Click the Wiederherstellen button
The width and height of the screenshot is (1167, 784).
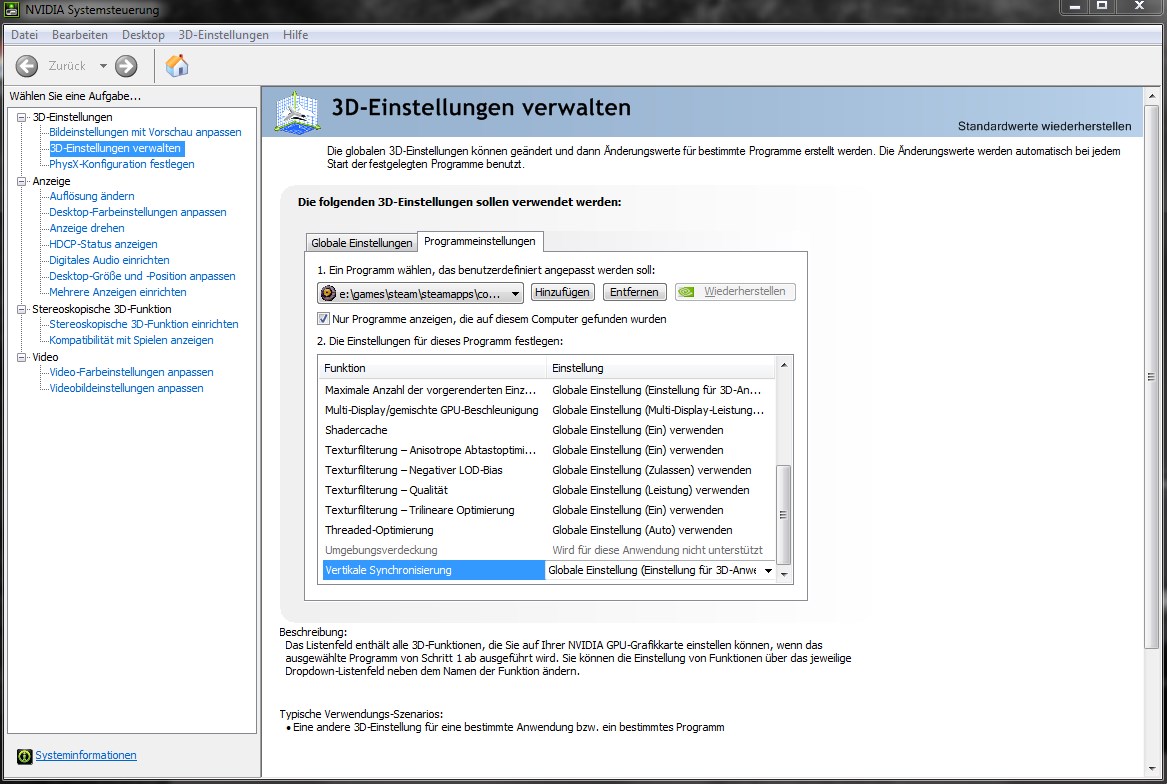(735, 292)
